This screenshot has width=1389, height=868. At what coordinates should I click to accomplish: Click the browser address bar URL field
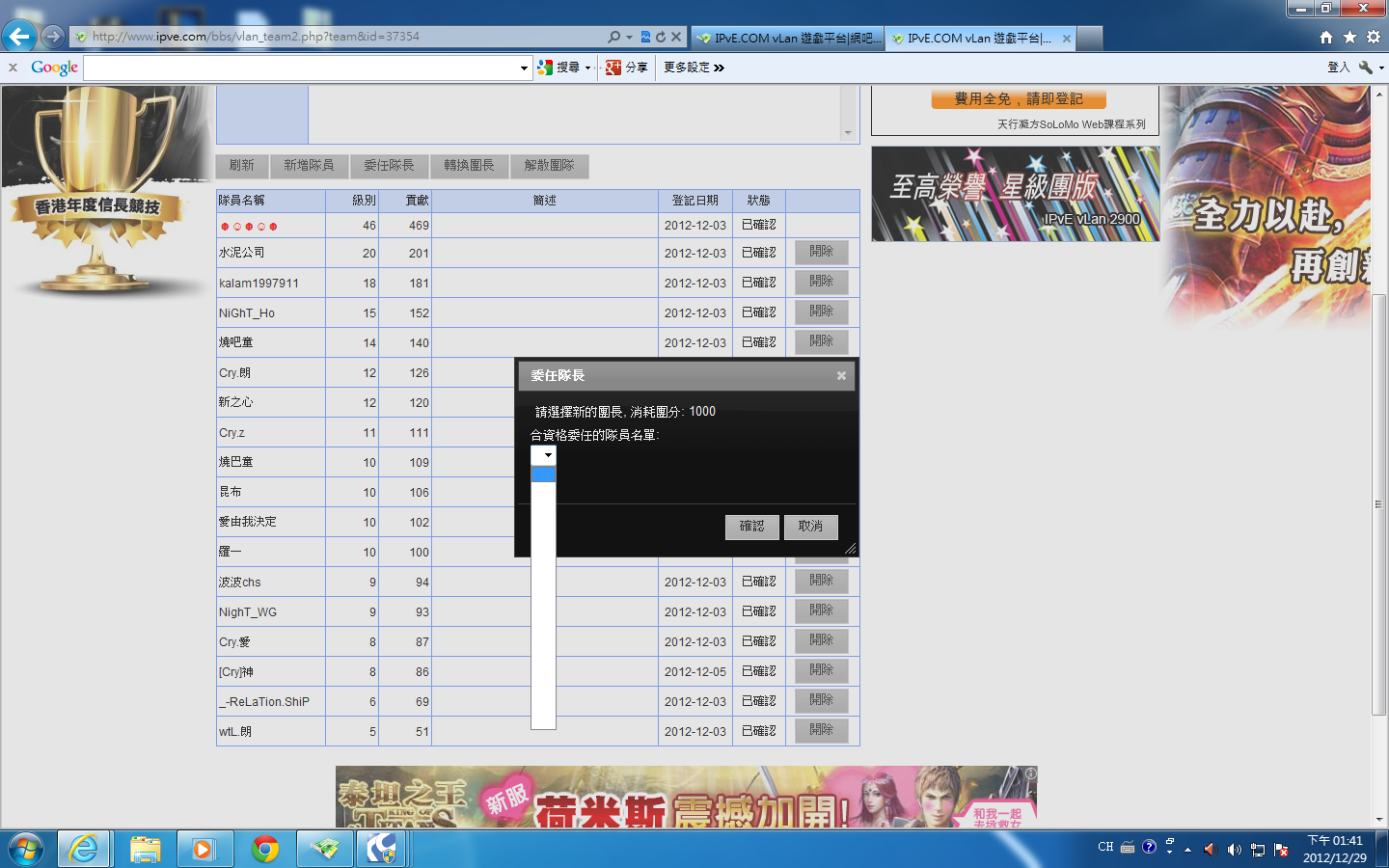pos(338,37)
